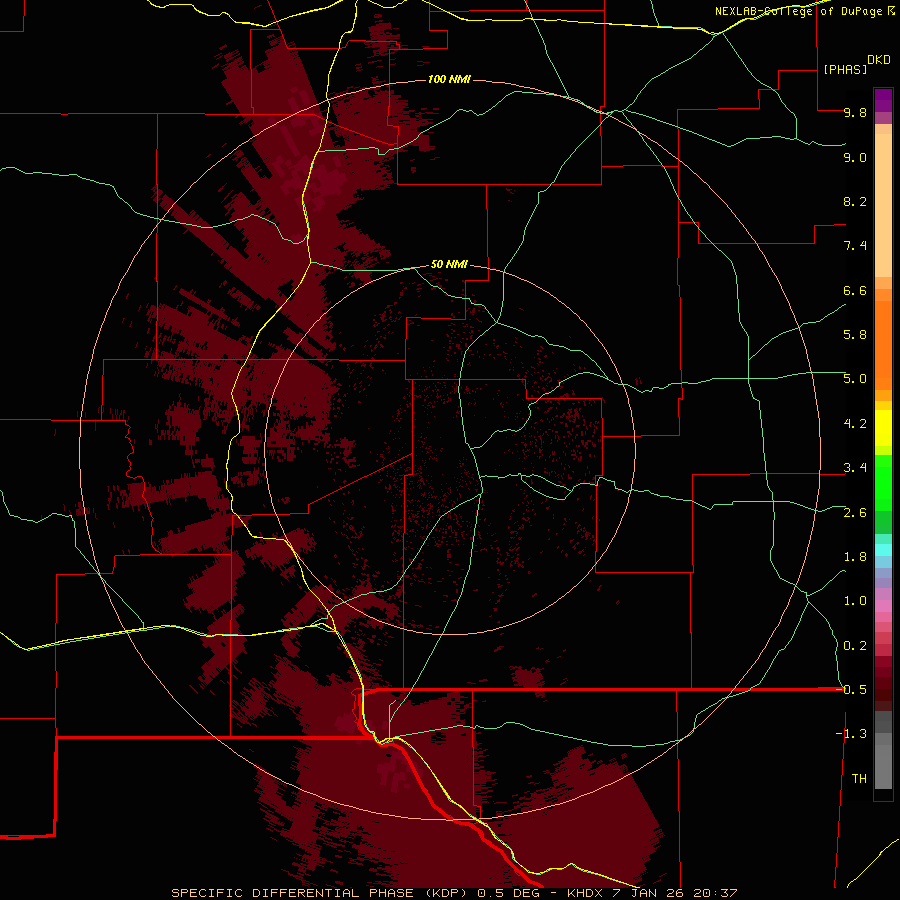
Task: Click the [PHAS] unit label
Action: pyautogui.click(x=845, y=70)
